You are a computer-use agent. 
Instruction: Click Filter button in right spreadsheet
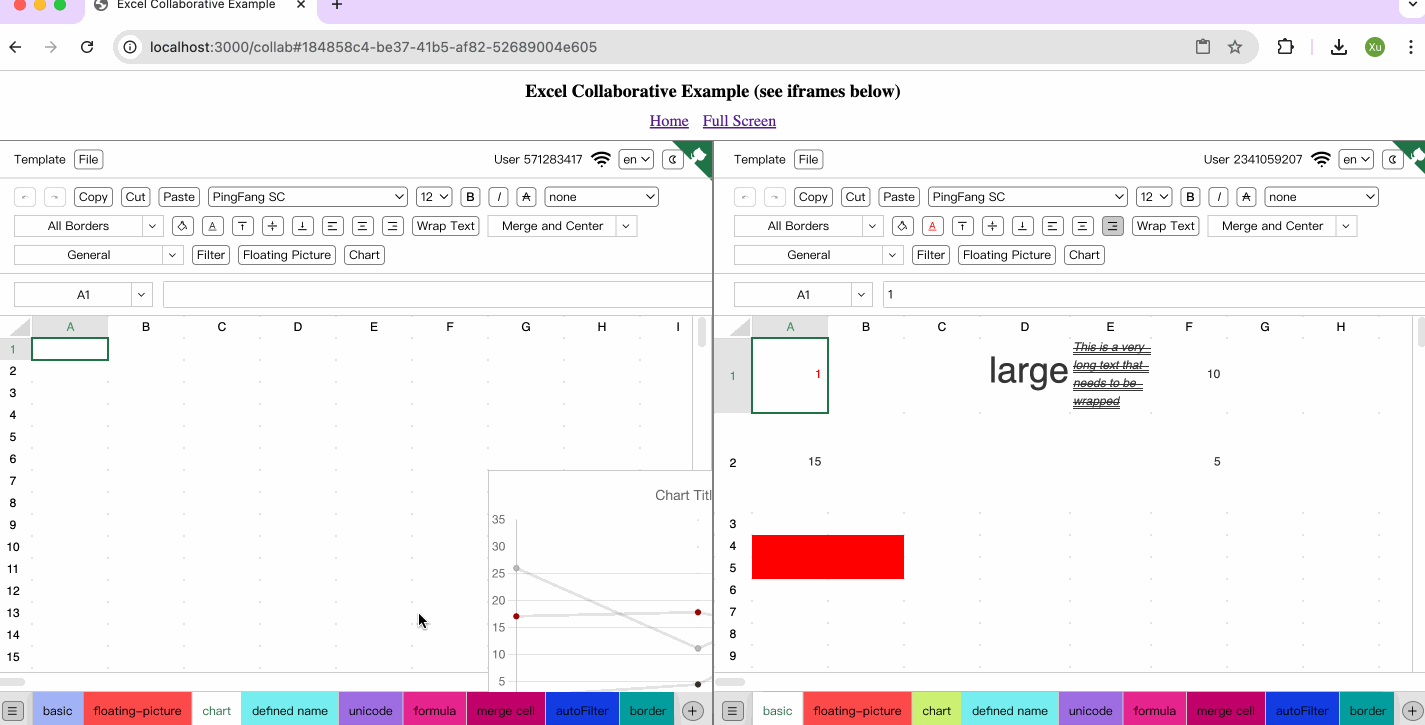pyautogui.click(x=931, y=255)
